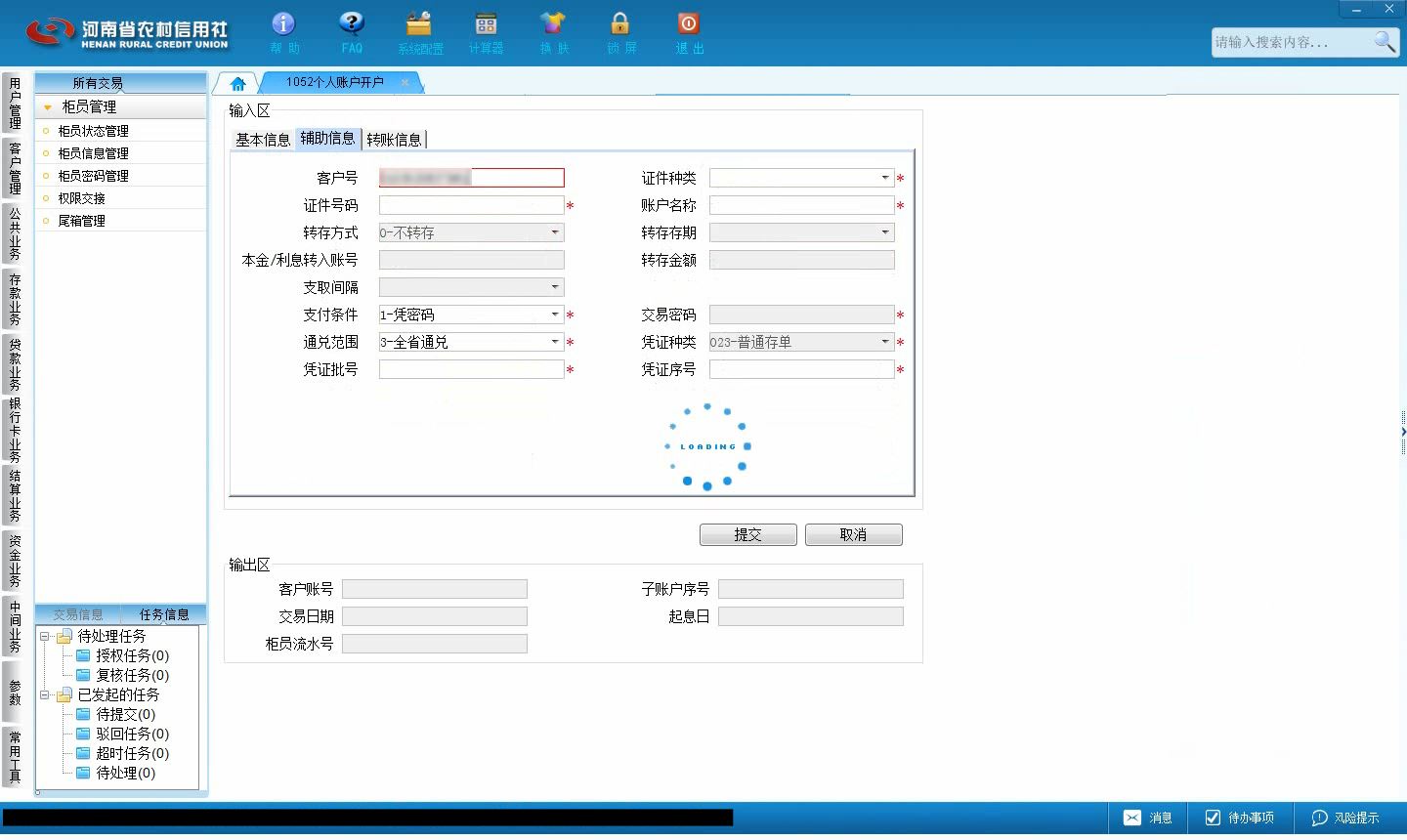Collapse the 柜员管理 section arrow
This screenshot has width=1407, height=840.
pos(47,107)
